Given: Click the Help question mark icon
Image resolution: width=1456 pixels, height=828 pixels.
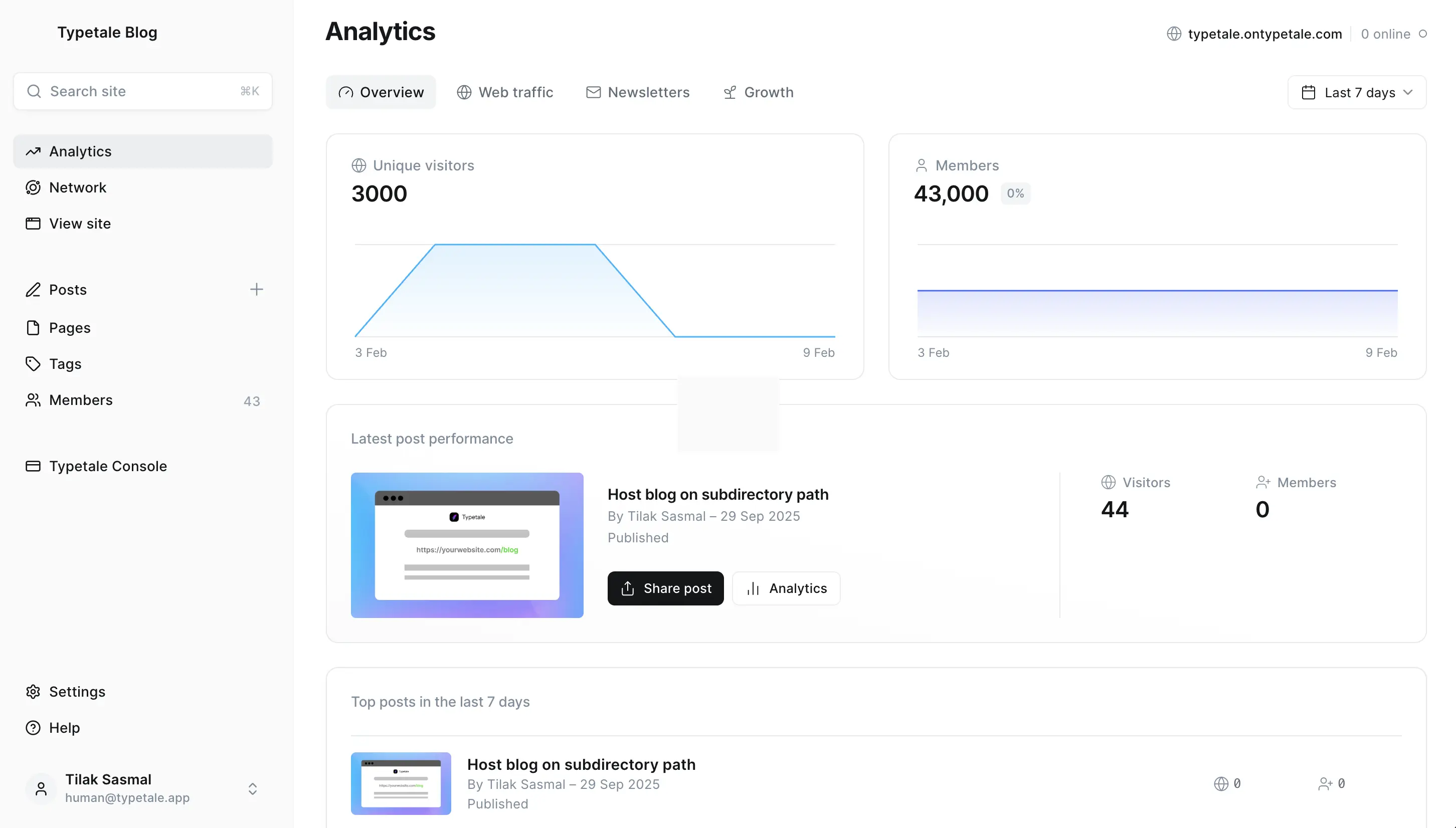Looking at the screenshot, I should (33, 728).
